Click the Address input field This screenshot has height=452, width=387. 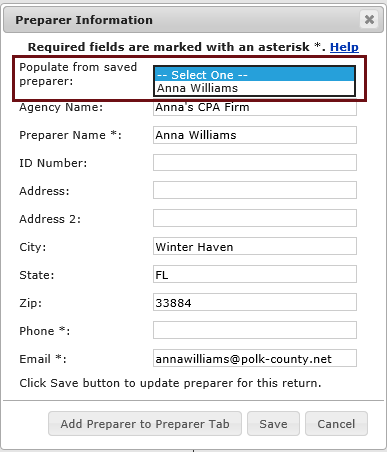255,190
